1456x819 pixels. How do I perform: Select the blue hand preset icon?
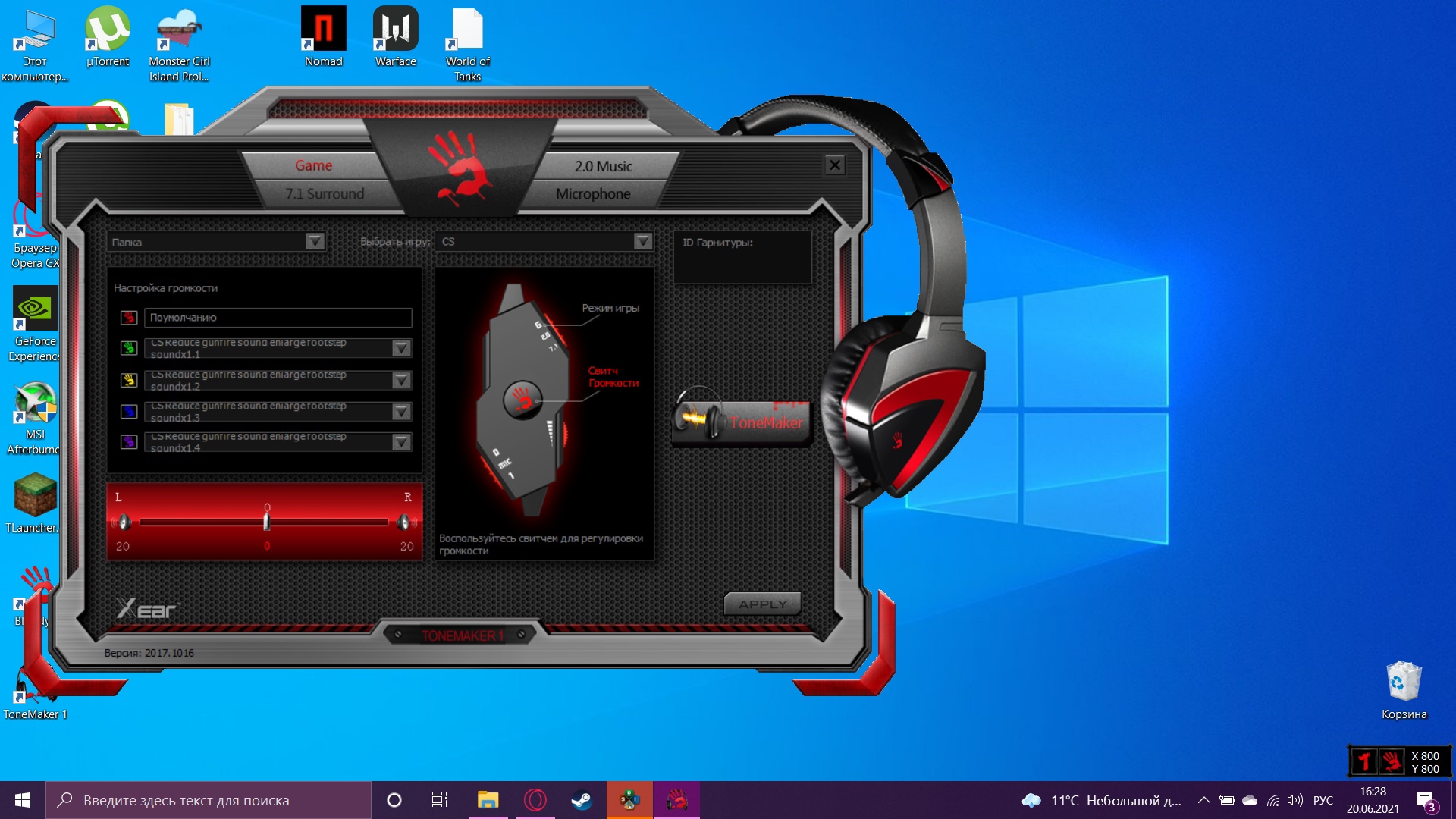click(x=129, y=412)
